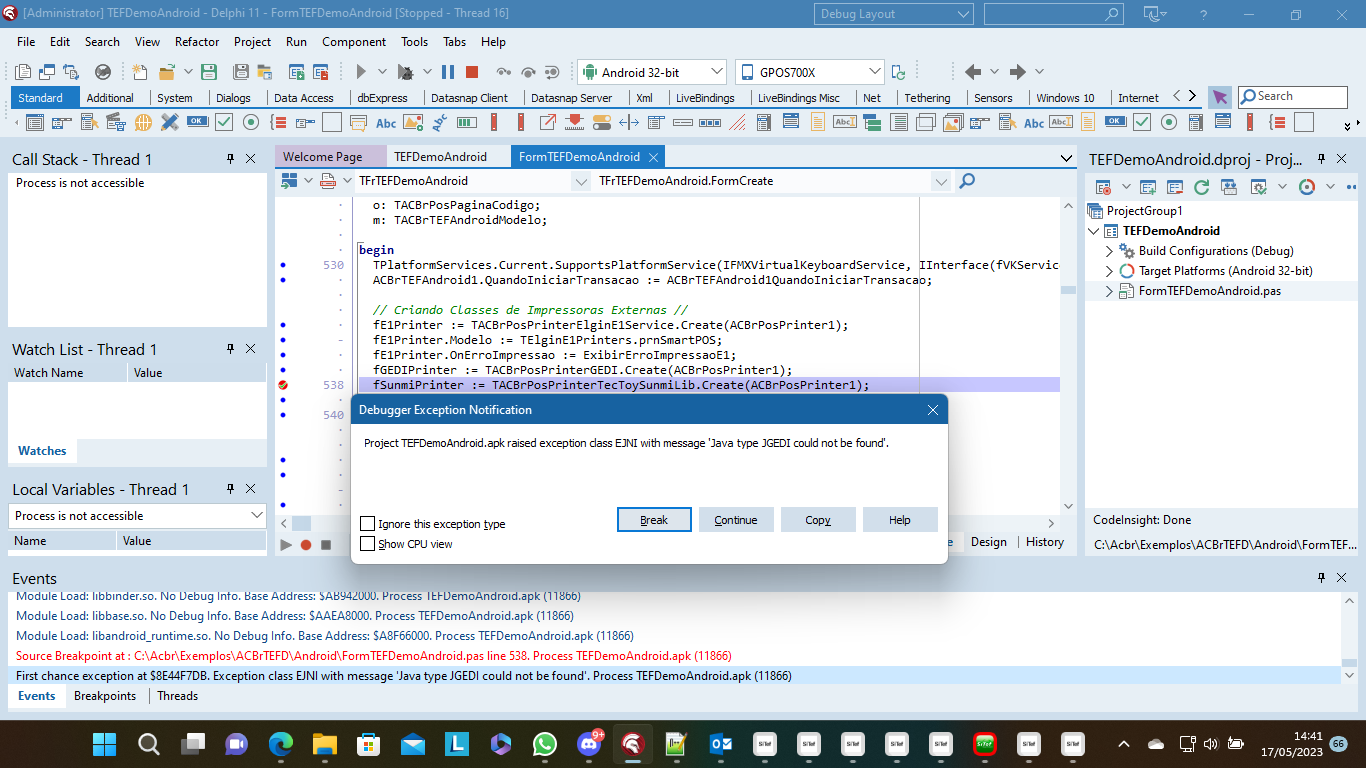Click the Forward navigation arrow

(x=1018, y=72)
